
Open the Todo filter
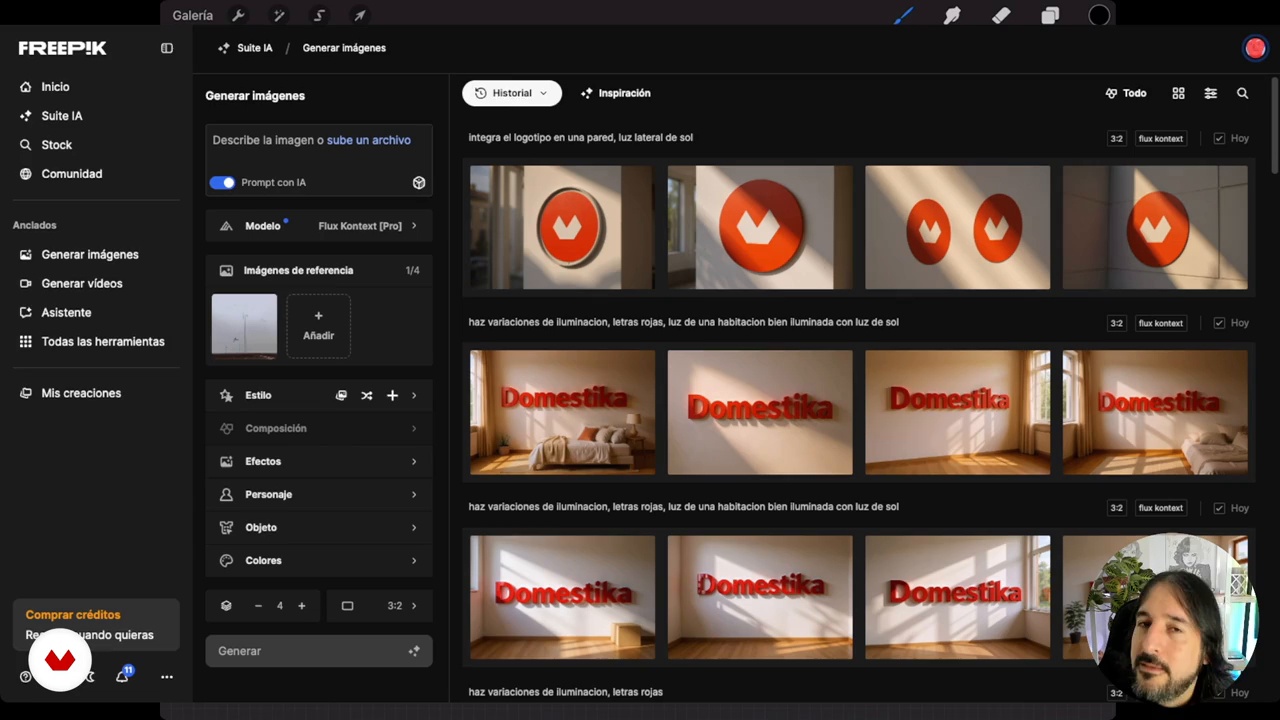(x=1126, y=93)
